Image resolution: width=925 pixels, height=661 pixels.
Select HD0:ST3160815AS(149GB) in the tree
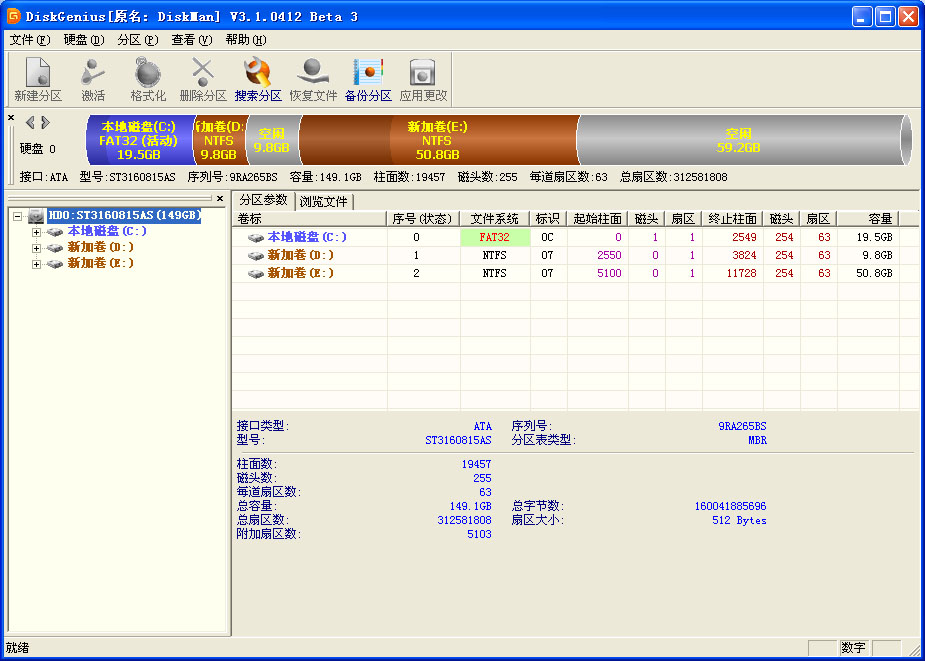pyautogui.click(x=124, y=215)
